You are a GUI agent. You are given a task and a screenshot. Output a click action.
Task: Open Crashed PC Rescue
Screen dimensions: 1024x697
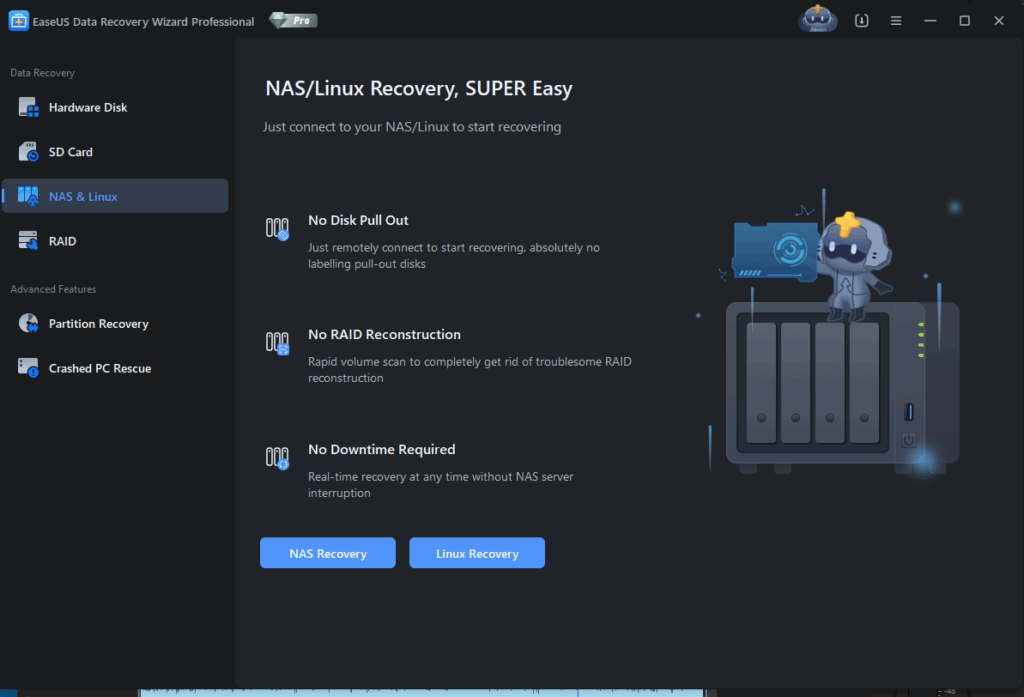pos(115,368)
